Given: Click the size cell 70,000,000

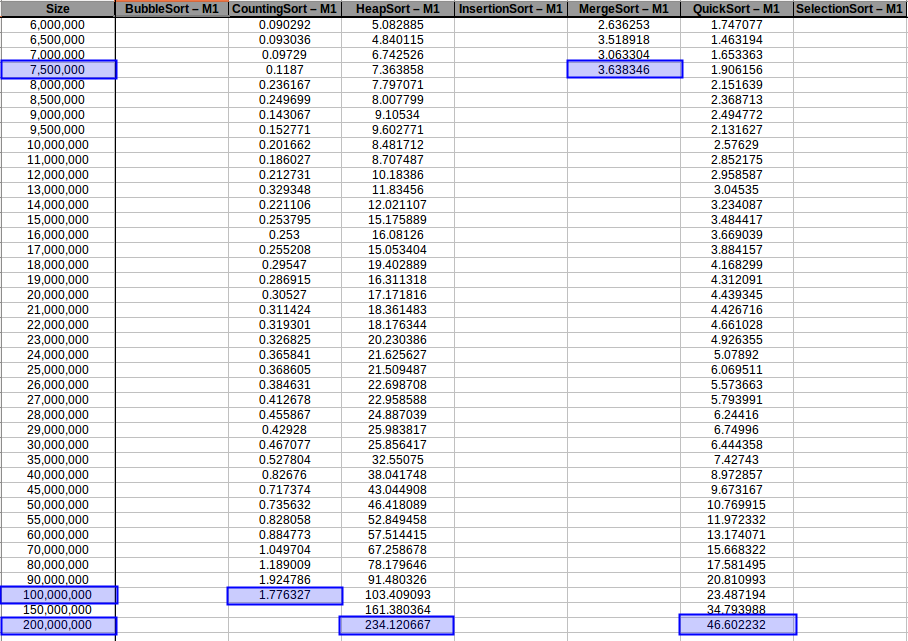Looking at the screenshot, I should (58, 550).
